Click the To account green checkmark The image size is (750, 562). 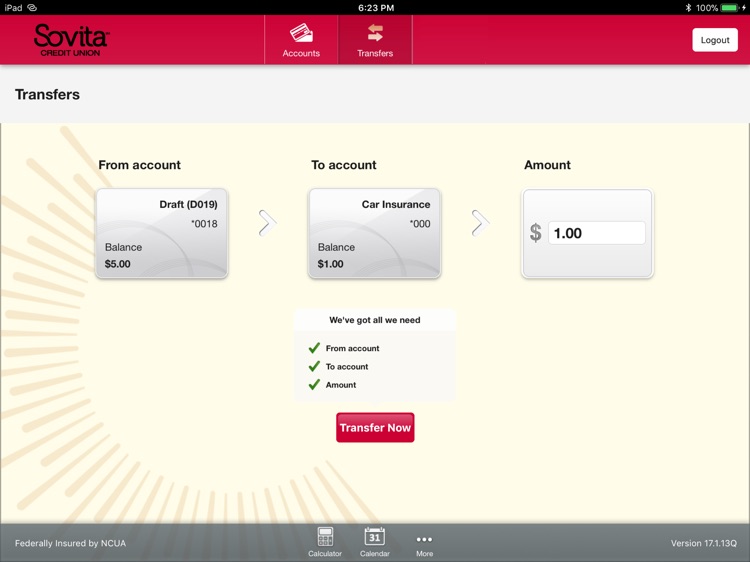(314, 366)
